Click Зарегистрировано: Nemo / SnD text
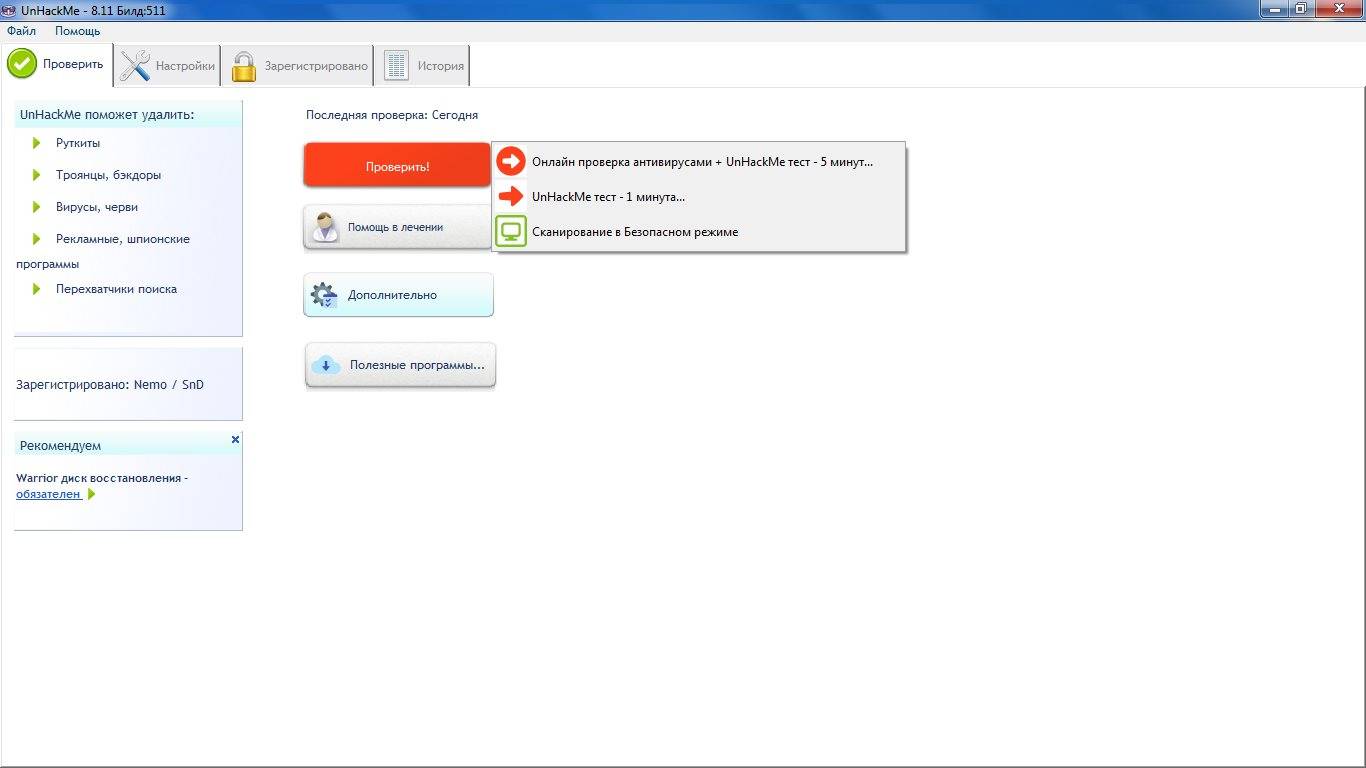This screenshot has width=1366, height=768. [x=110, y=384]
